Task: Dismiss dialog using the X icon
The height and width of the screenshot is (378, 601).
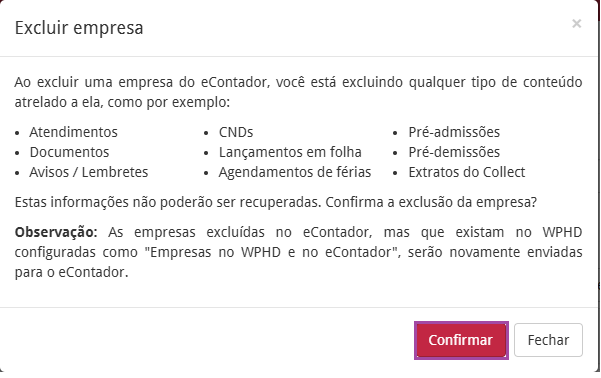Action: click(576, 24)
